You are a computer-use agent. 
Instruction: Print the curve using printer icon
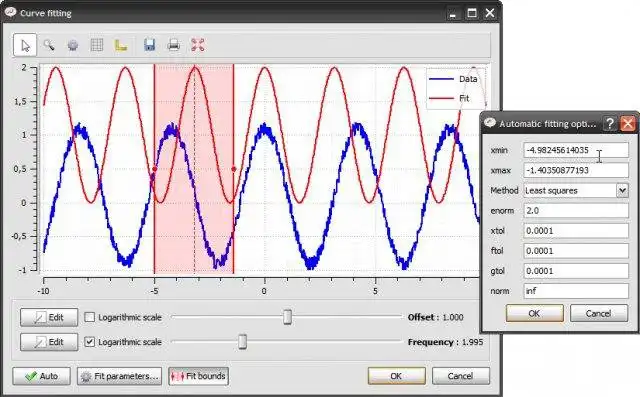[x=174, y=45]
